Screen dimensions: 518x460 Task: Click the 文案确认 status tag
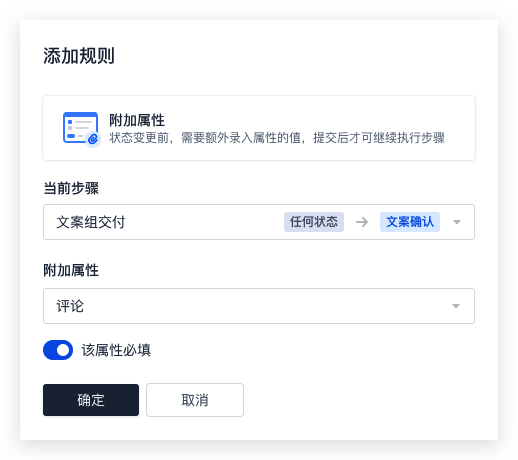tap(410, 222)
